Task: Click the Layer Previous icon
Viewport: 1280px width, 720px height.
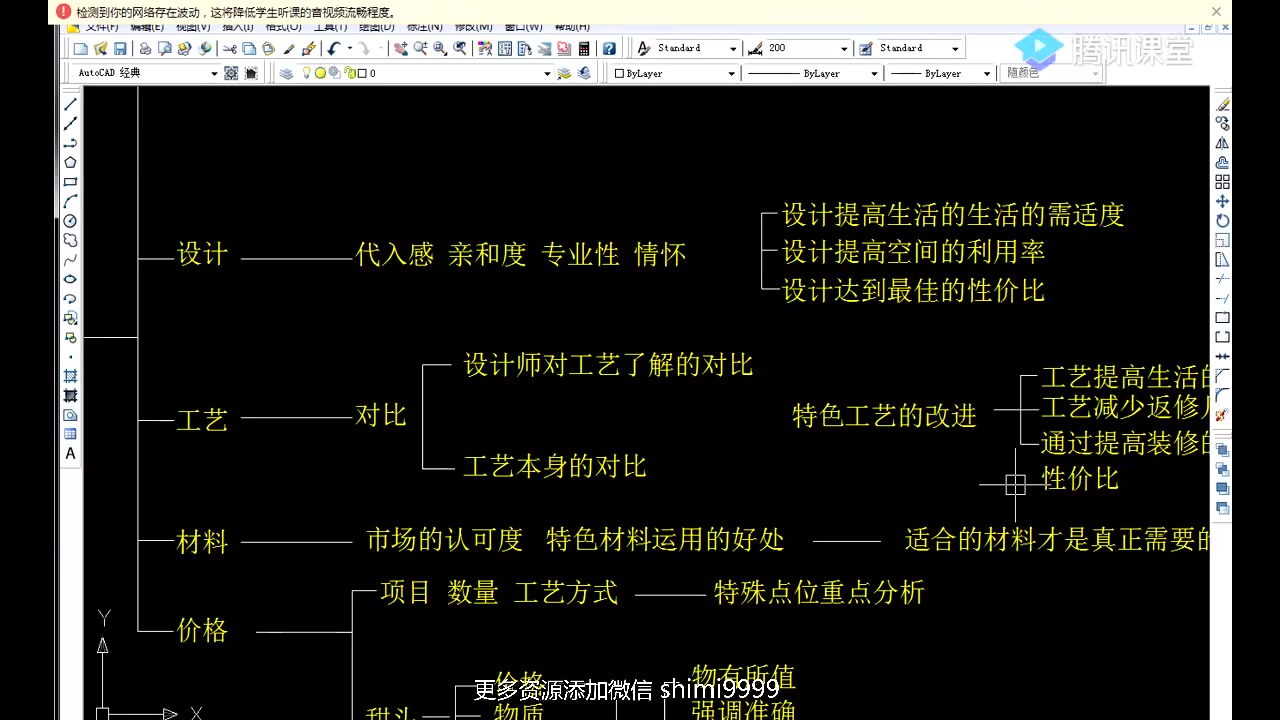Action: [x=585, y=73]
